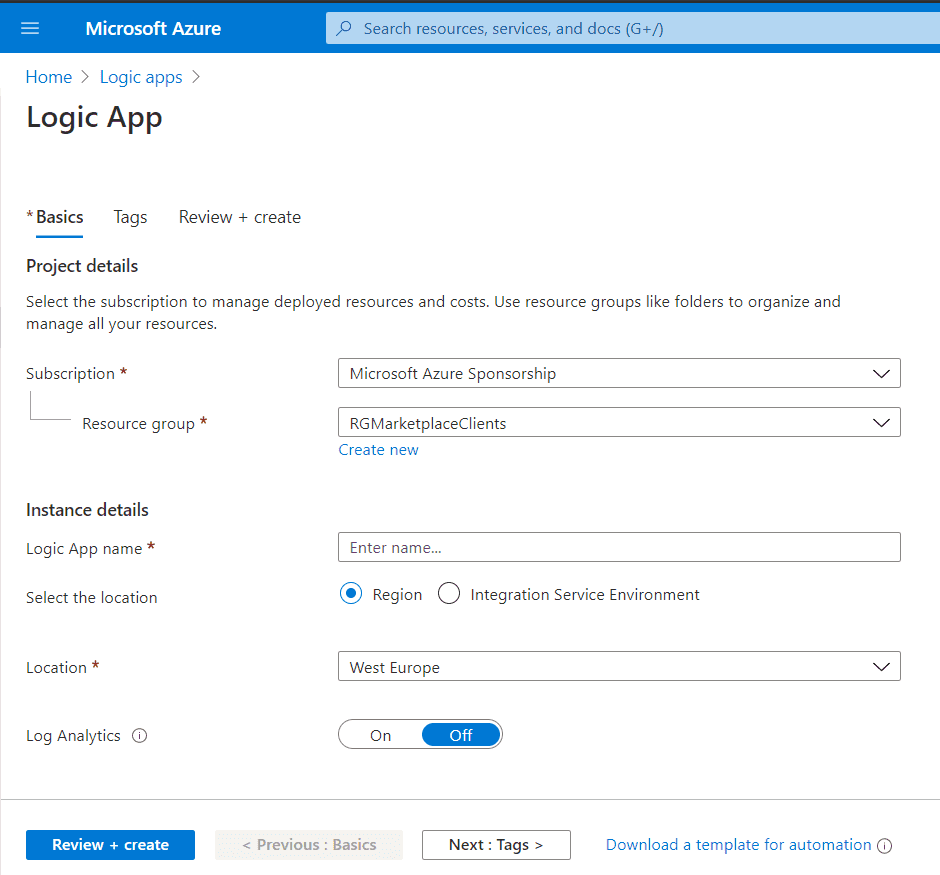This screenshot has height=875, width=940.
Task: Turn Log Analytics On
Action: (x=381, y=735)
